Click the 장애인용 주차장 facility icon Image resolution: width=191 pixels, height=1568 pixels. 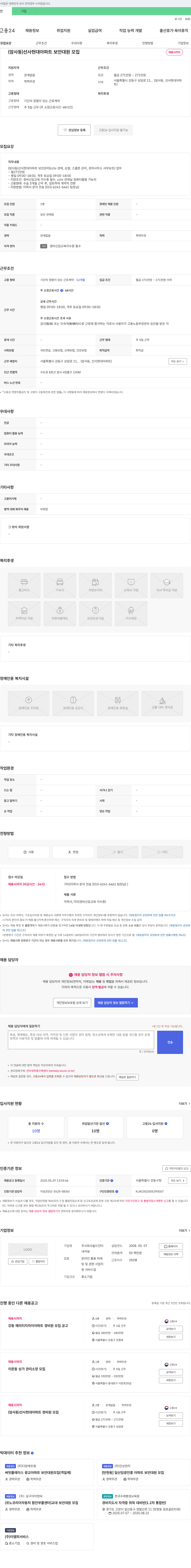pos(29,703)
